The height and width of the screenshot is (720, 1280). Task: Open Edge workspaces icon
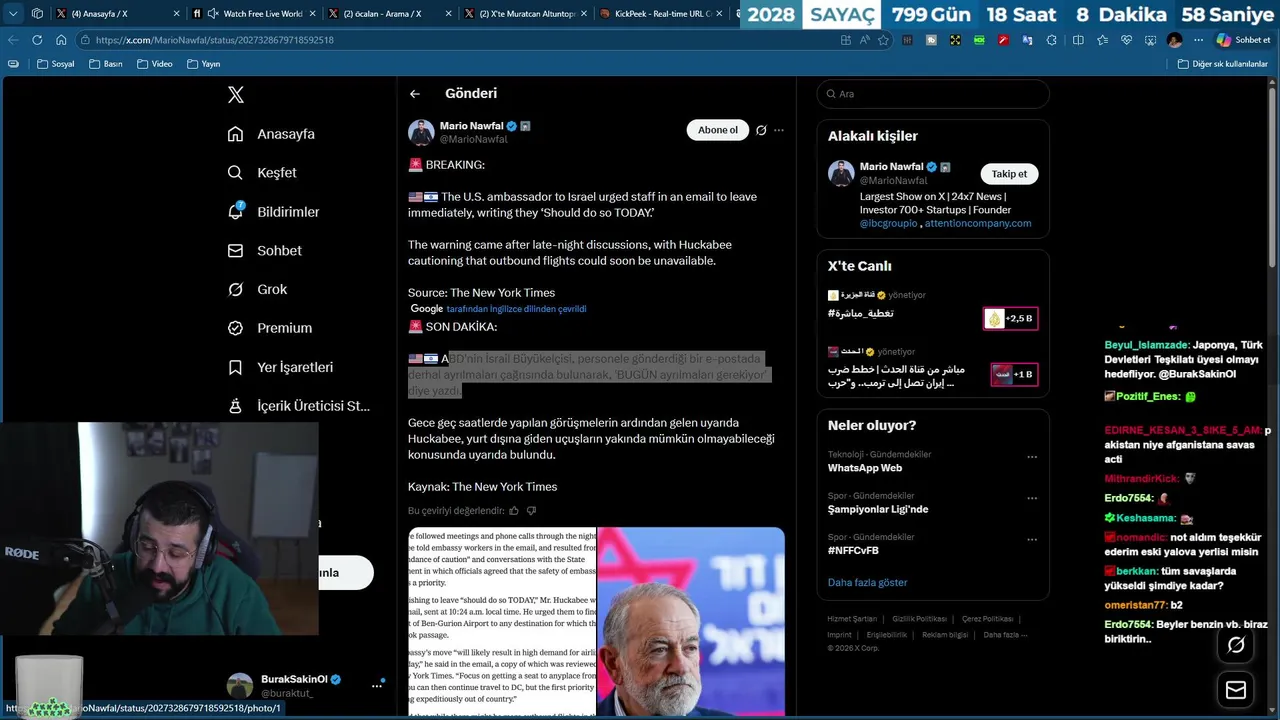37,14
